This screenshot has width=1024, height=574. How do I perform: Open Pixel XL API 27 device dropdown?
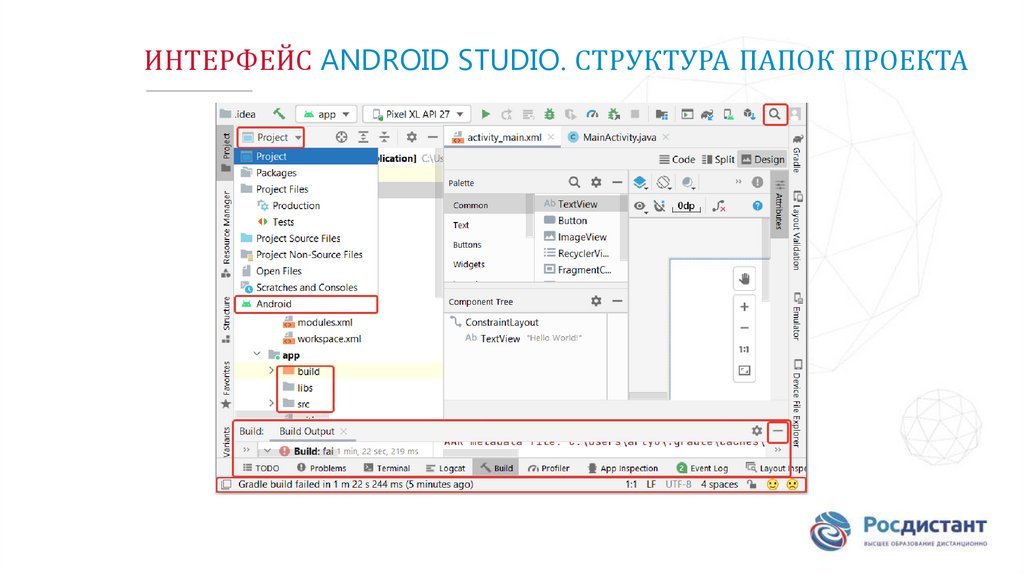point(417,114)
